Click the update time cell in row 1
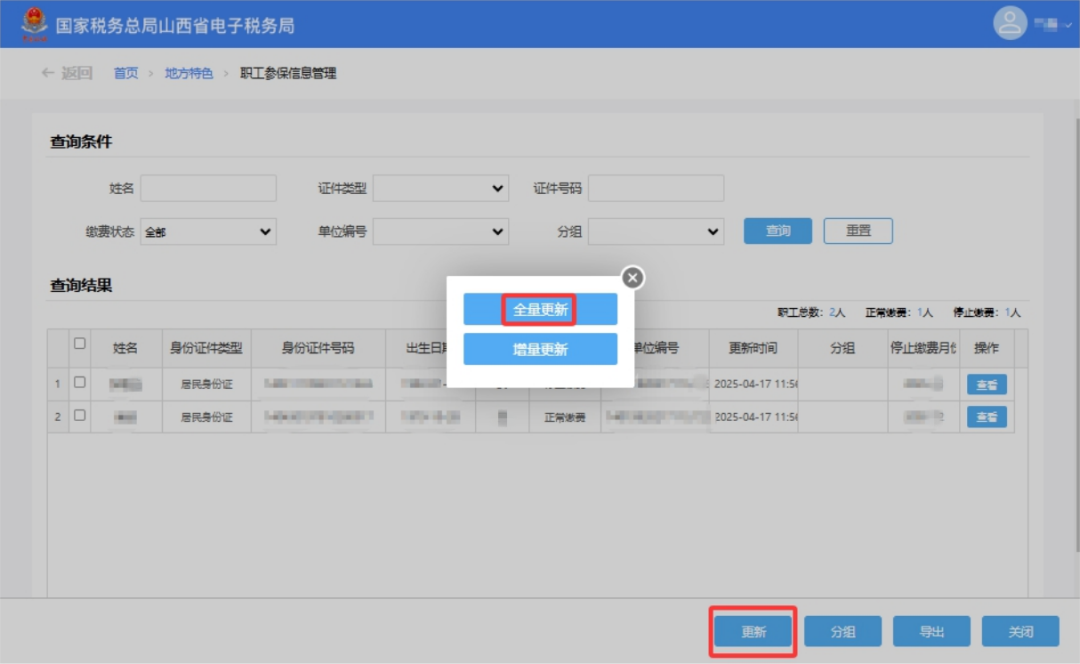The height and width of the screenshot is (664, 1080). coord(754,384)
